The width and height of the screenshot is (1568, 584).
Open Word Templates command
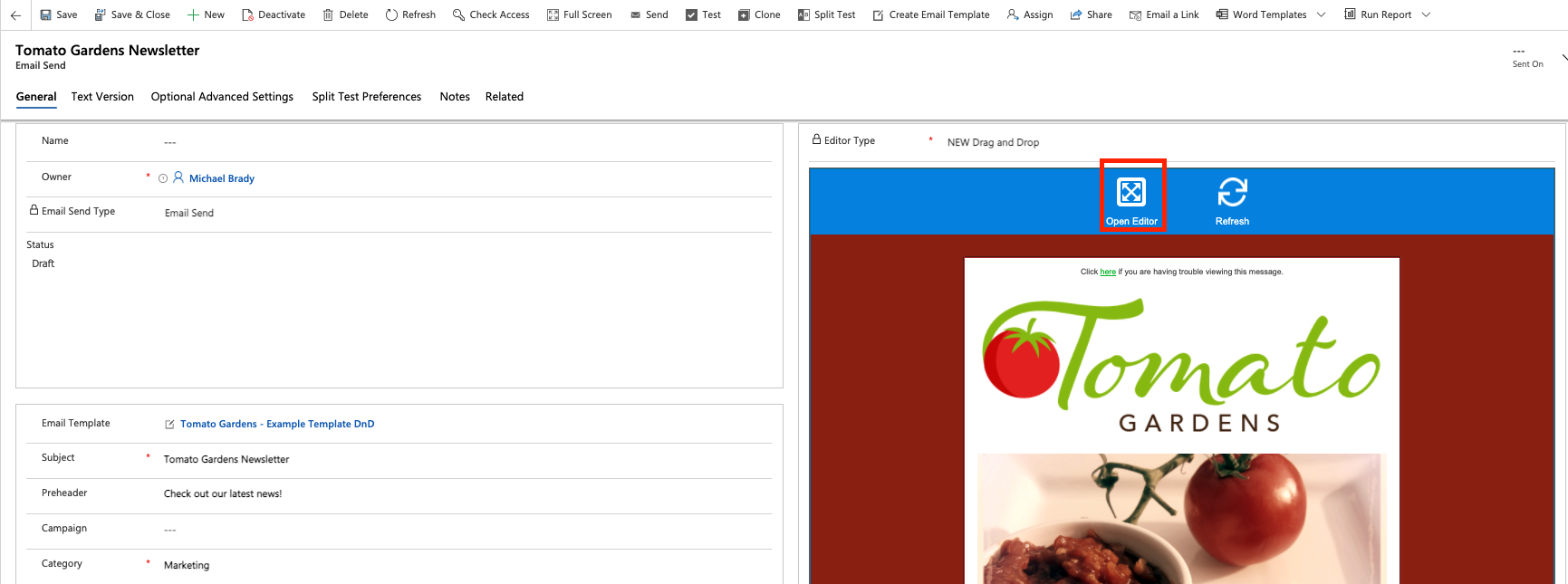[1261, 14]
